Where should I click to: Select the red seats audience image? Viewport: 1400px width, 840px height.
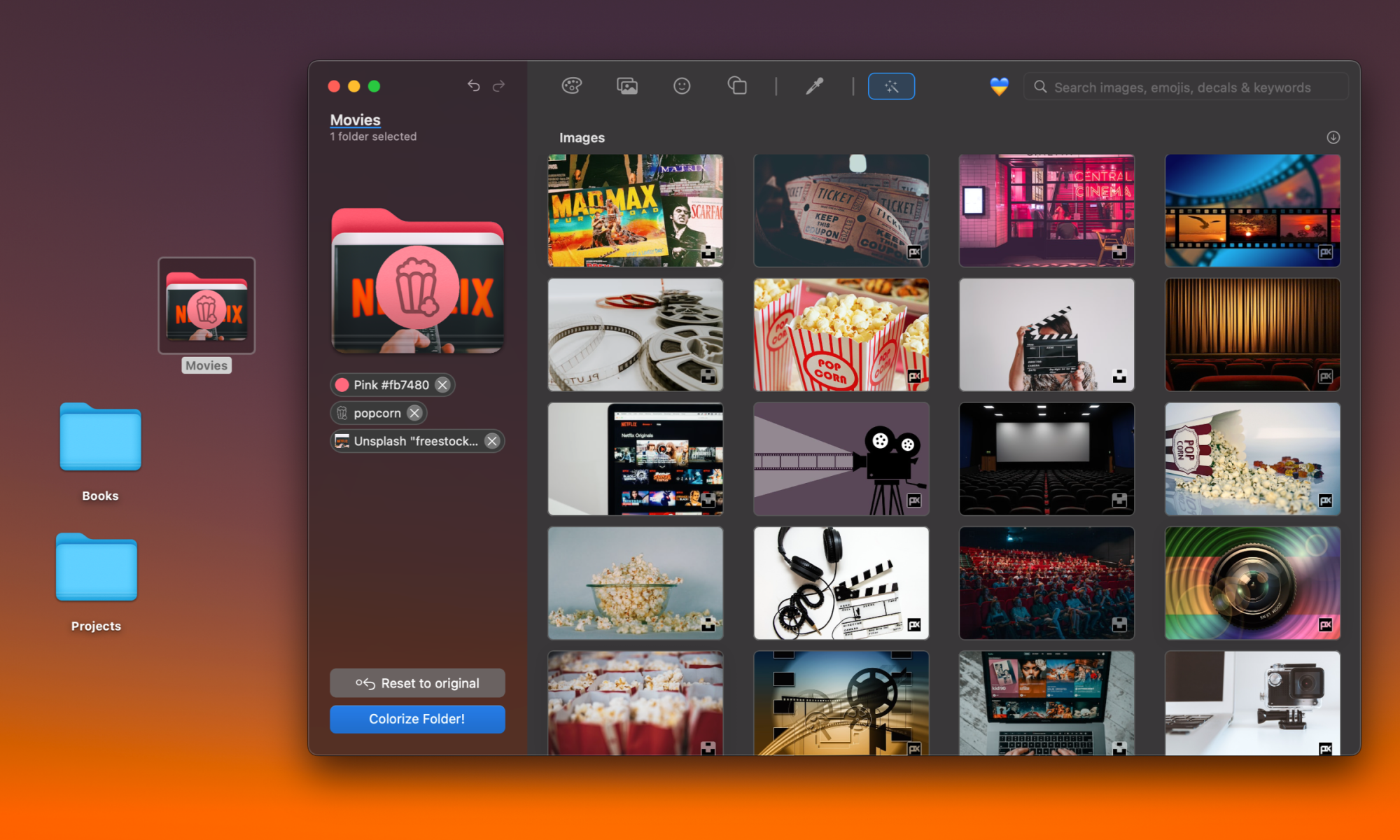pos(1046,583)
